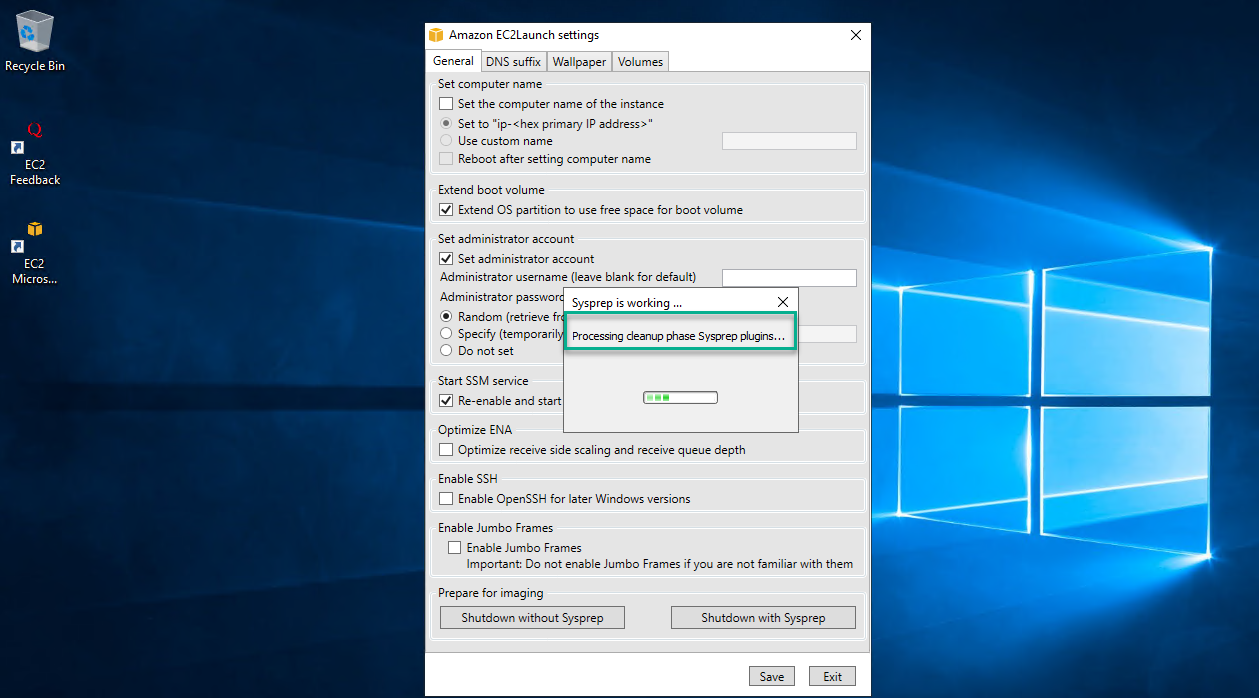This screenshot has height=698, width=1259.
Task: Click the Prepare for imaging label
Action: (491, 593)
